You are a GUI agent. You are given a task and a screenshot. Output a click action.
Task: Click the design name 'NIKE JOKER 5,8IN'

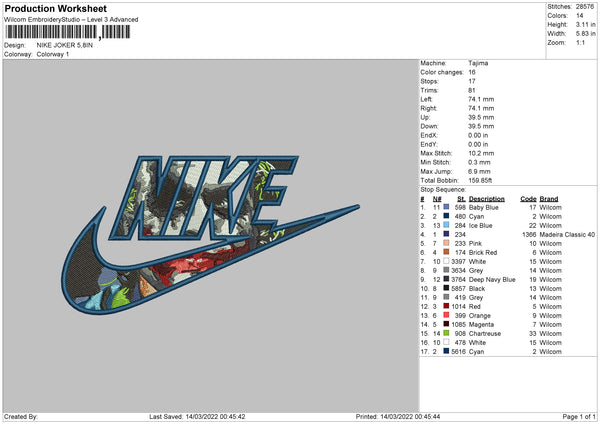pyautogui.click(x=65, y=45)
